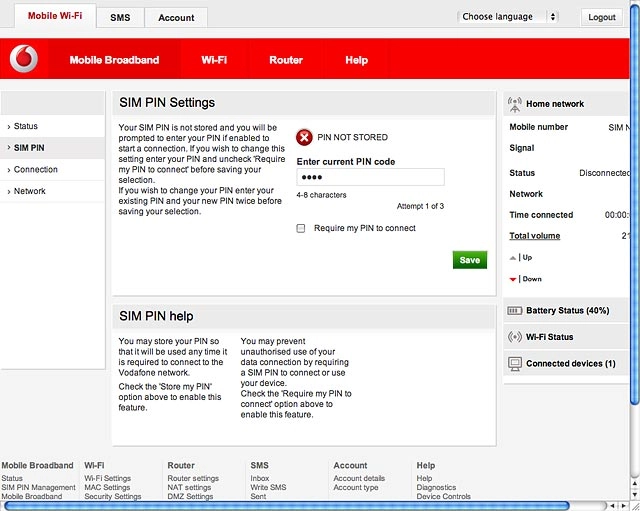Click the Enter current PIN code field
This screenshot has height=511, width=640.
pyautogui.click(x=371, y=177)
